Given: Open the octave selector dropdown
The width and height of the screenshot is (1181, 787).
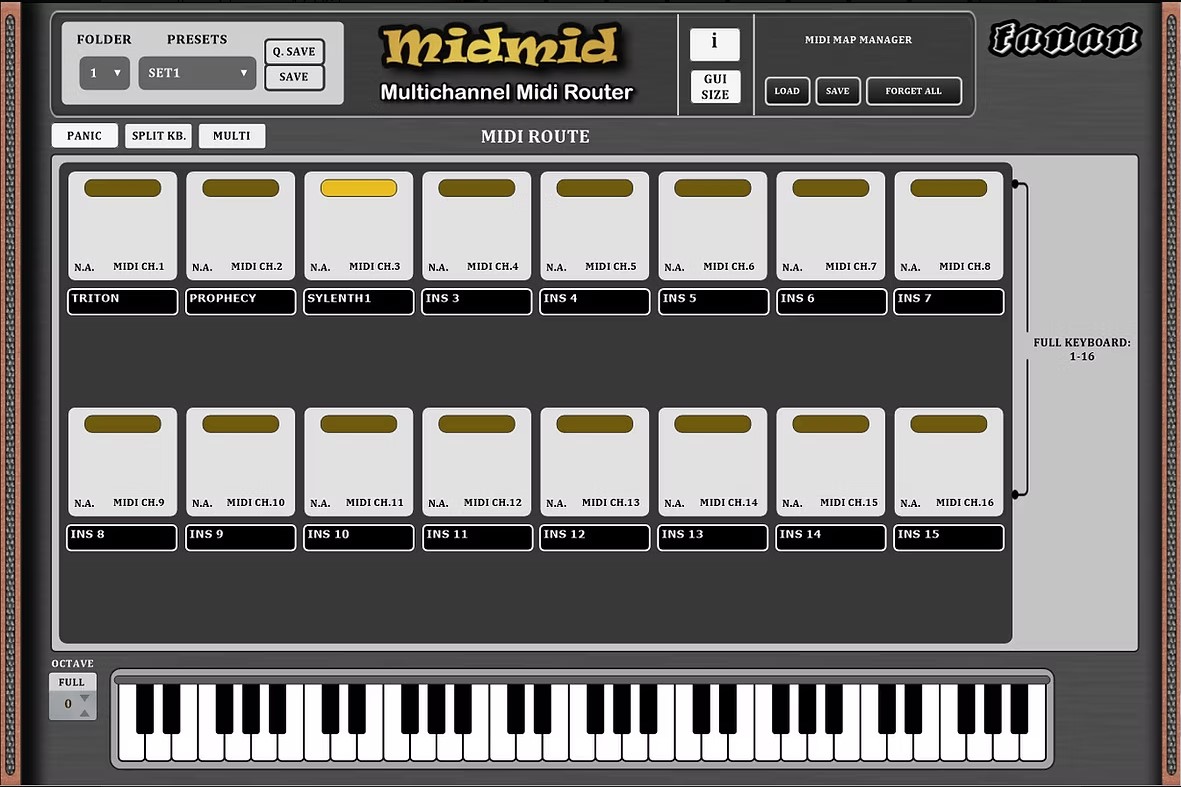Looking at the screenshot, I should coord(72,703).
